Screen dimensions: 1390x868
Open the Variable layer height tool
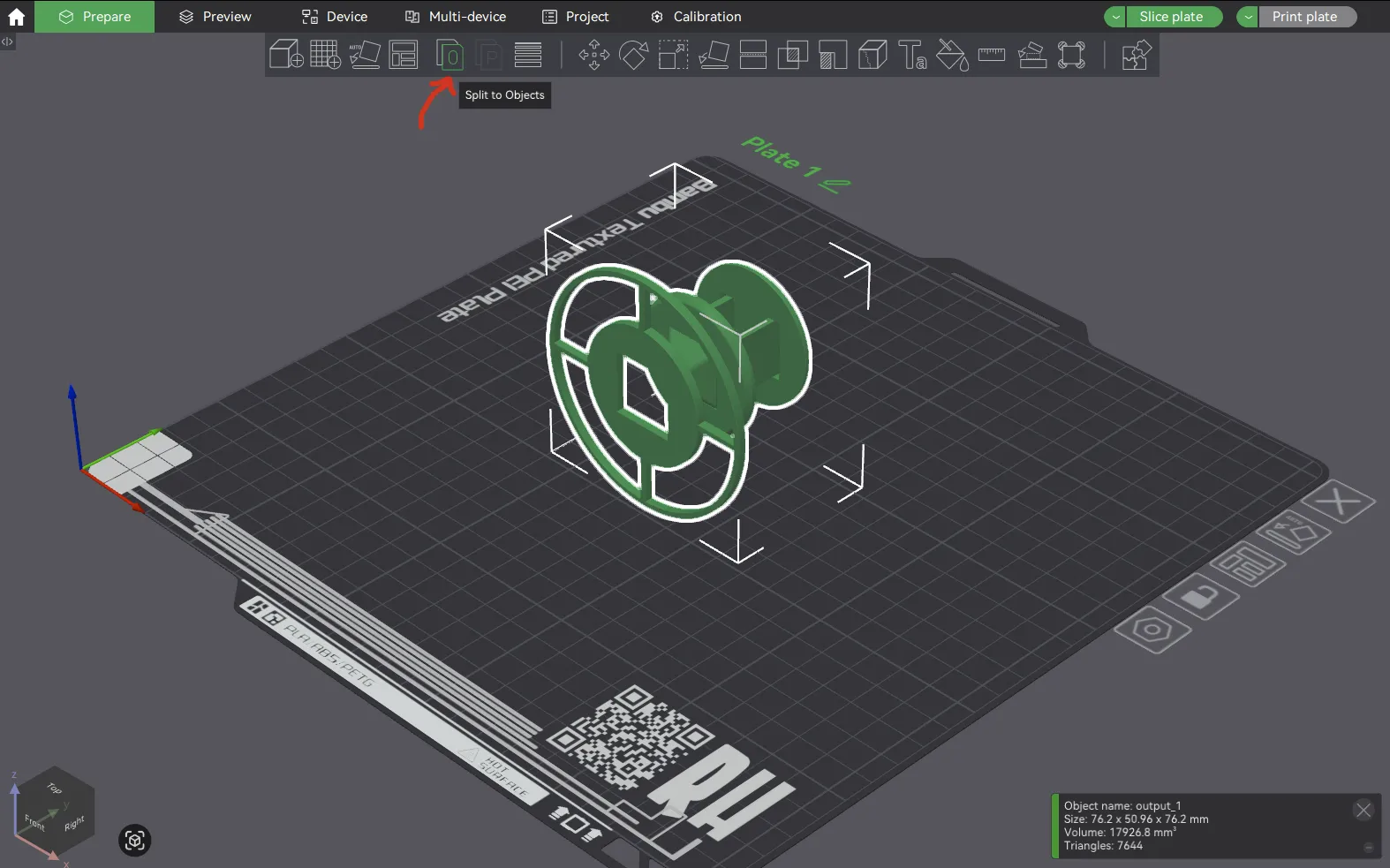pyautogui.click(x=528, y=55)
